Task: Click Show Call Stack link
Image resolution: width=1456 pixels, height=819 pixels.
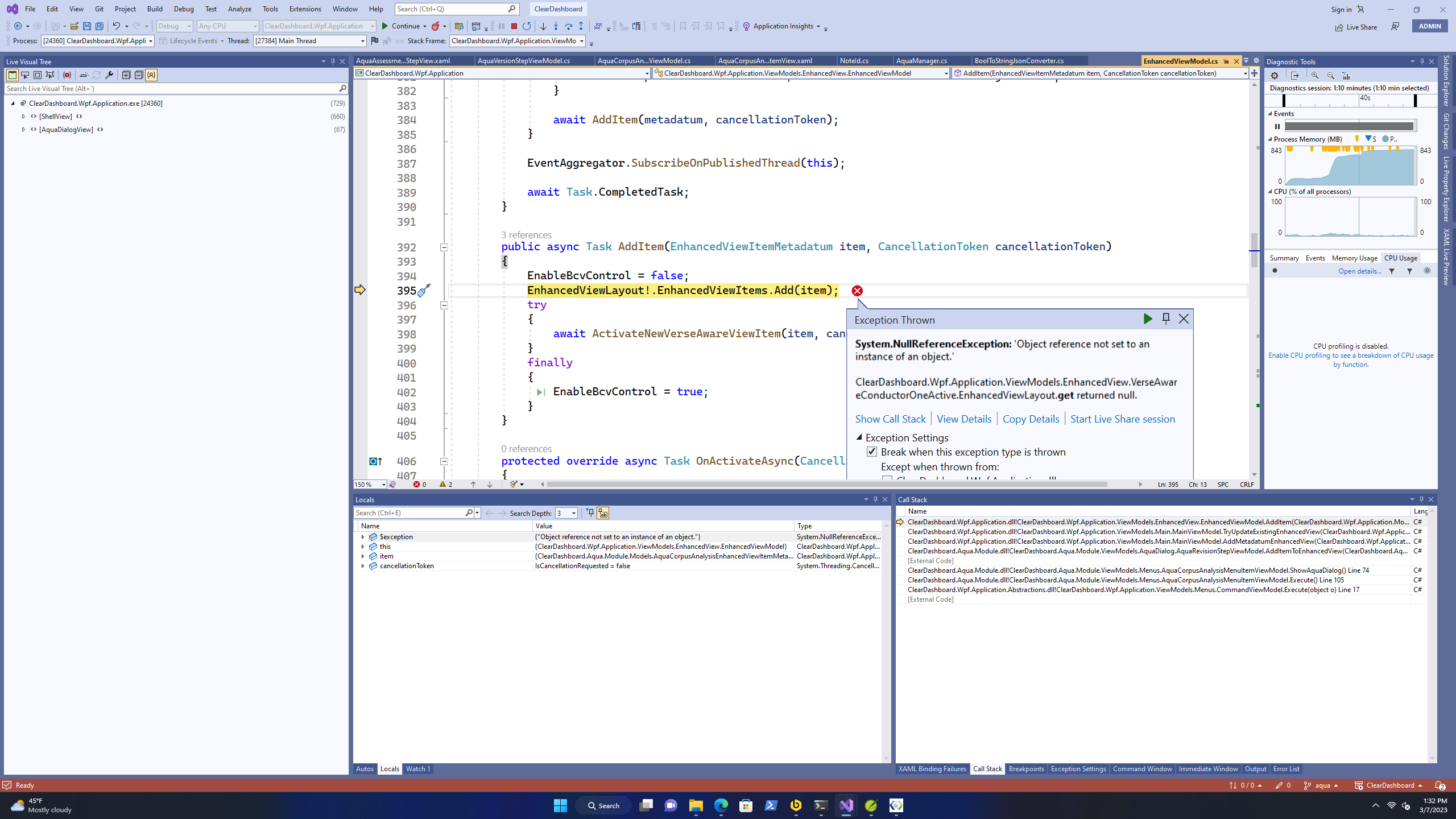Action: coord(890,419)
